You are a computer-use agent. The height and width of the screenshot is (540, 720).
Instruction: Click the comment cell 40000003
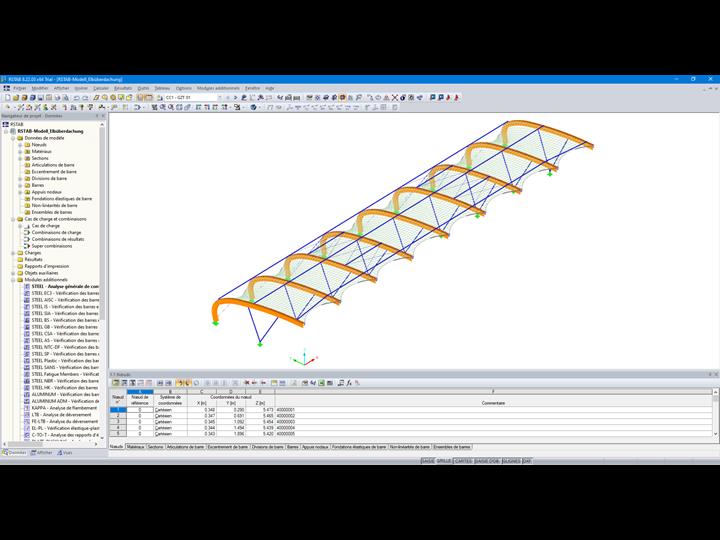493,422
